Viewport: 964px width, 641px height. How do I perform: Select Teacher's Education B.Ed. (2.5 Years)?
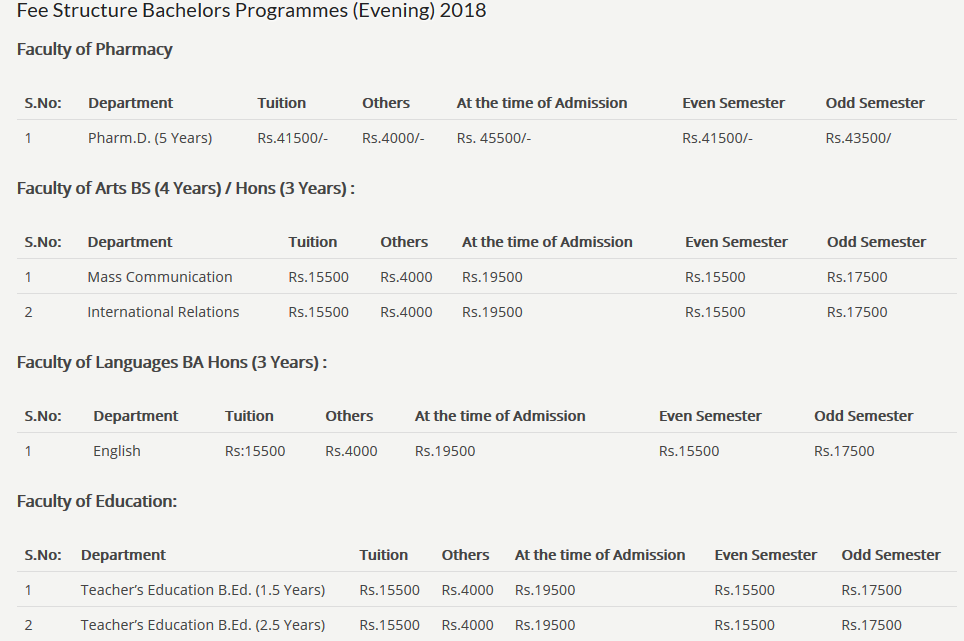click(203, 625)
